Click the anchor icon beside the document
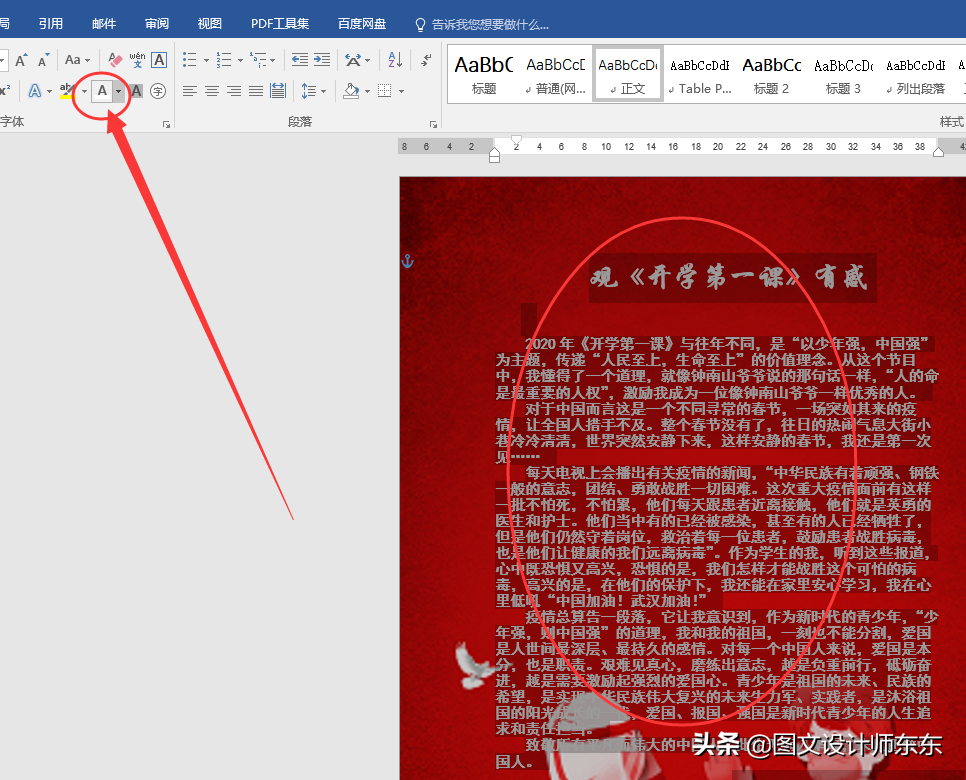The width and height of the screenshot is (966, 780). 407,261
